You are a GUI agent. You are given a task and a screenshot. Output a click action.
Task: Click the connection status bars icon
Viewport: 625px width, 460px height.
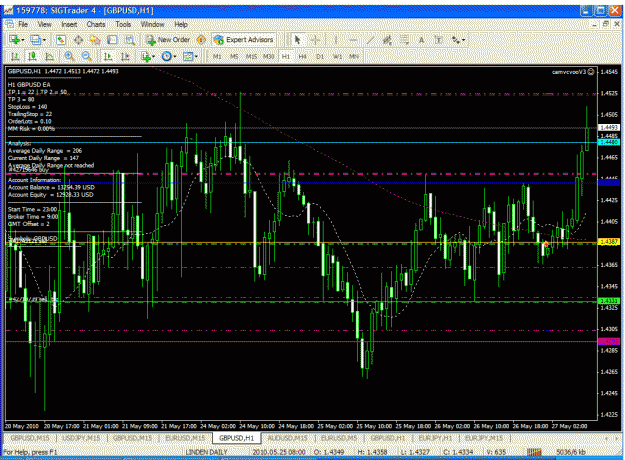[535, 452]
